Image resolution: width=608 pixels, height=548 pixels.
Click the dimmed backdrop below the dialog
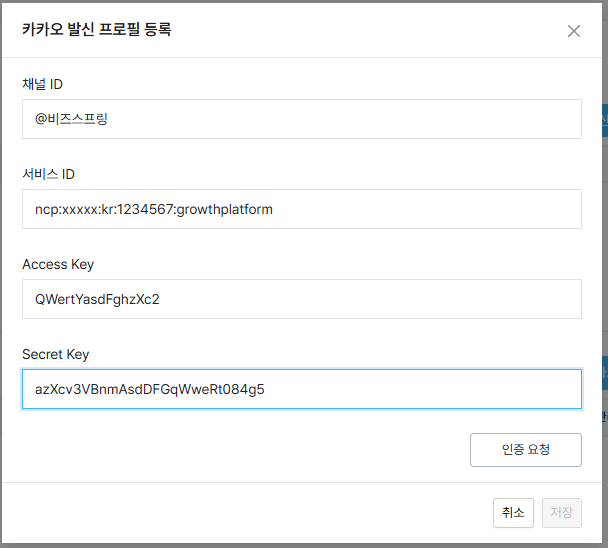coord(300,545)
